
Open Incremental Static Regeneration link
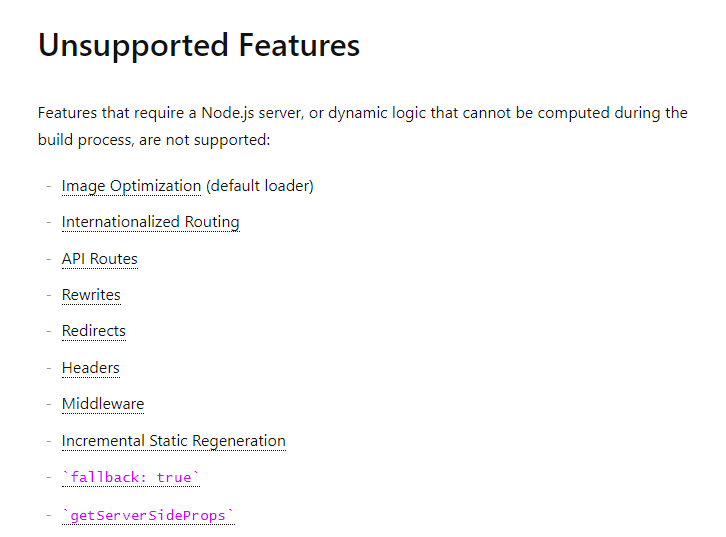pyautogui.click(x=174, y=441)
